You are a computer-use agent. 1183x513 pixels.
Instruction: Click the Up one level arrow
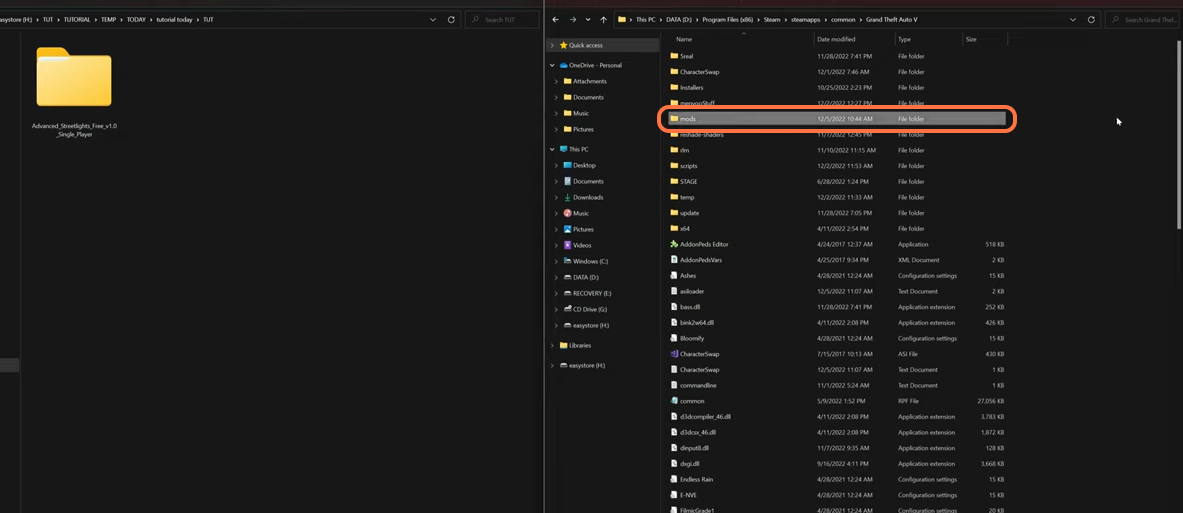(604, 19)
